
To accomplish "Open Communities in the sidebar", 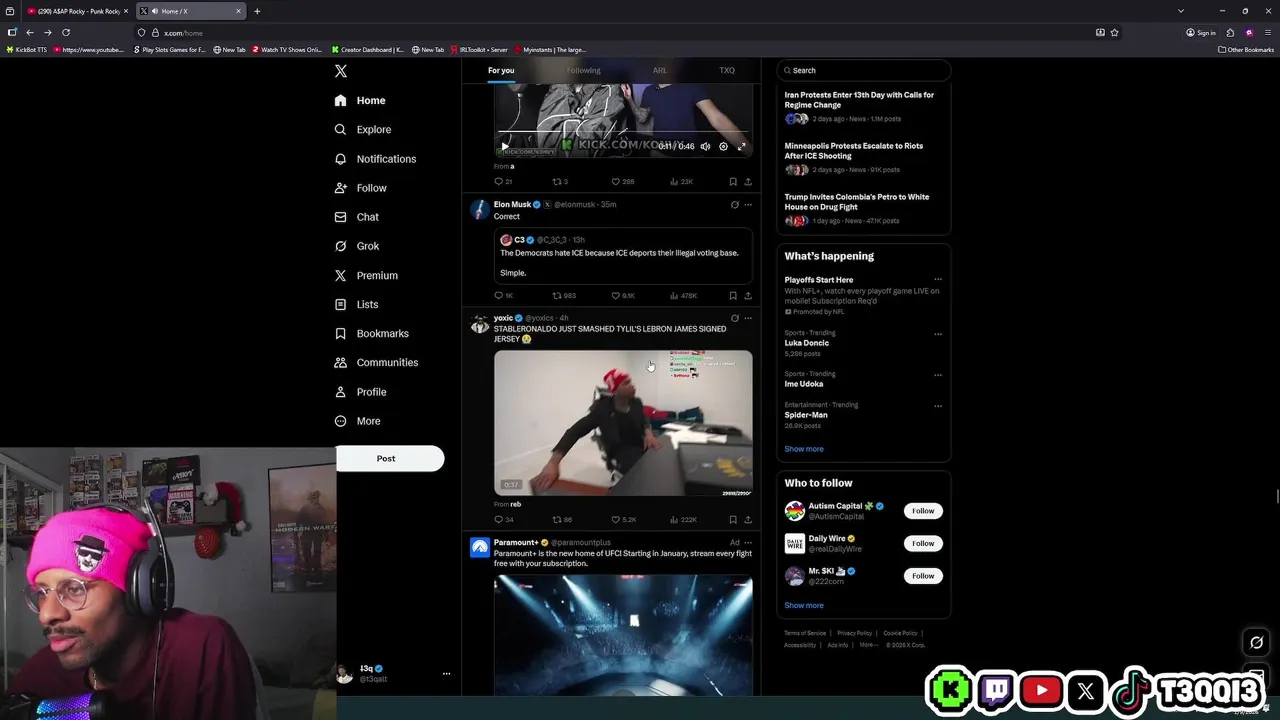I will click(x=376, y=362).
